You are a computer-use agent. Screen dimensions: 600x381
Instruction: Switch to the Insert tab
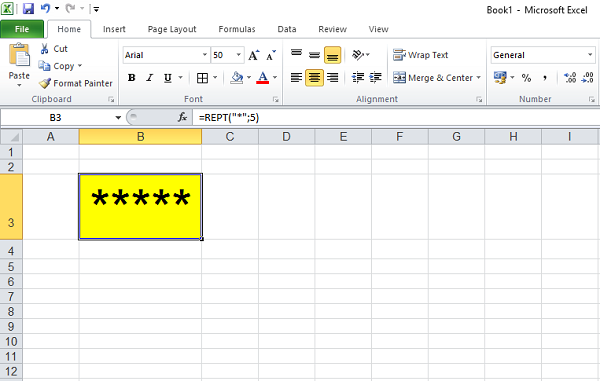pyautogui.click(x=114, y=29)
